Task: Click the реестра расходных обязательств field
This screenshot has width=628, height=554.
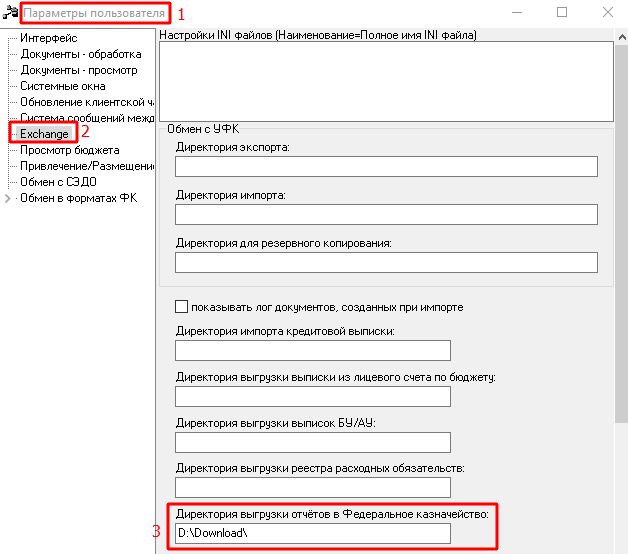Action: coord(313,488)
